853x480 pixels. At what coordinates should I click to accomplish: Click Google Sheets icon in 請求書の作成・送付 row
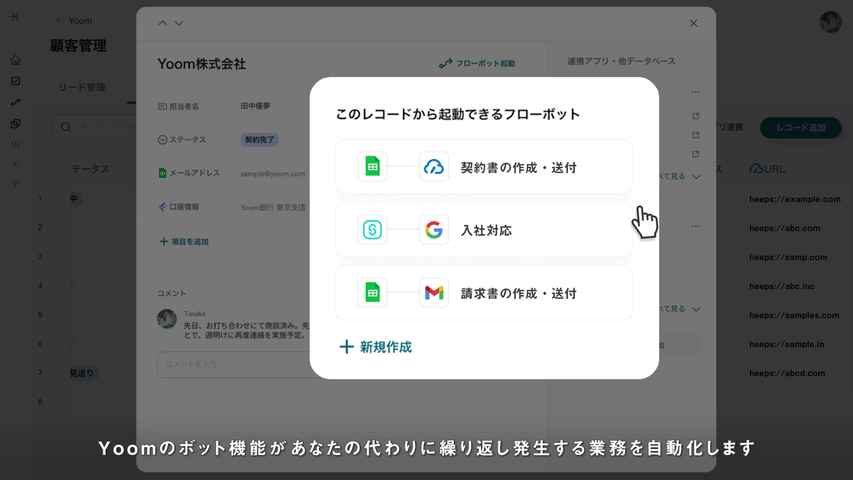pyautogui.click(x=372, y=293)
